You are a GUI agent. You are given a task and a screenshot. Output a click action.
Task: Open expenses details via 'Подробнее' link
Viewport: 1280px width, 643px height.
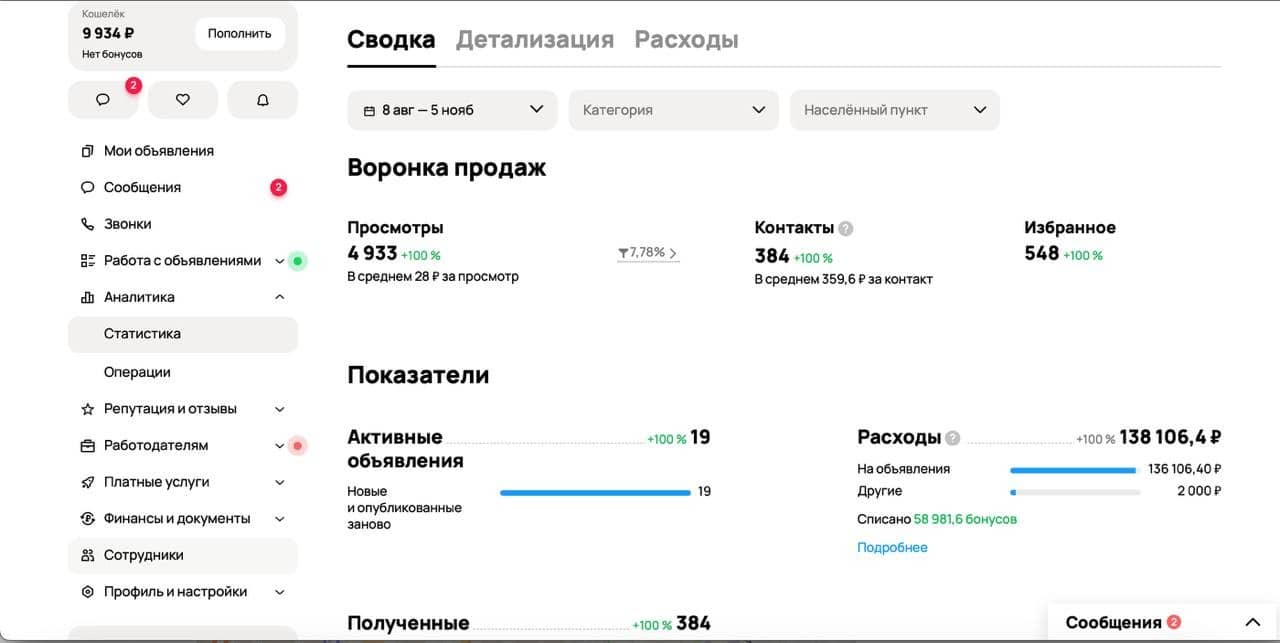click(892, 547)
